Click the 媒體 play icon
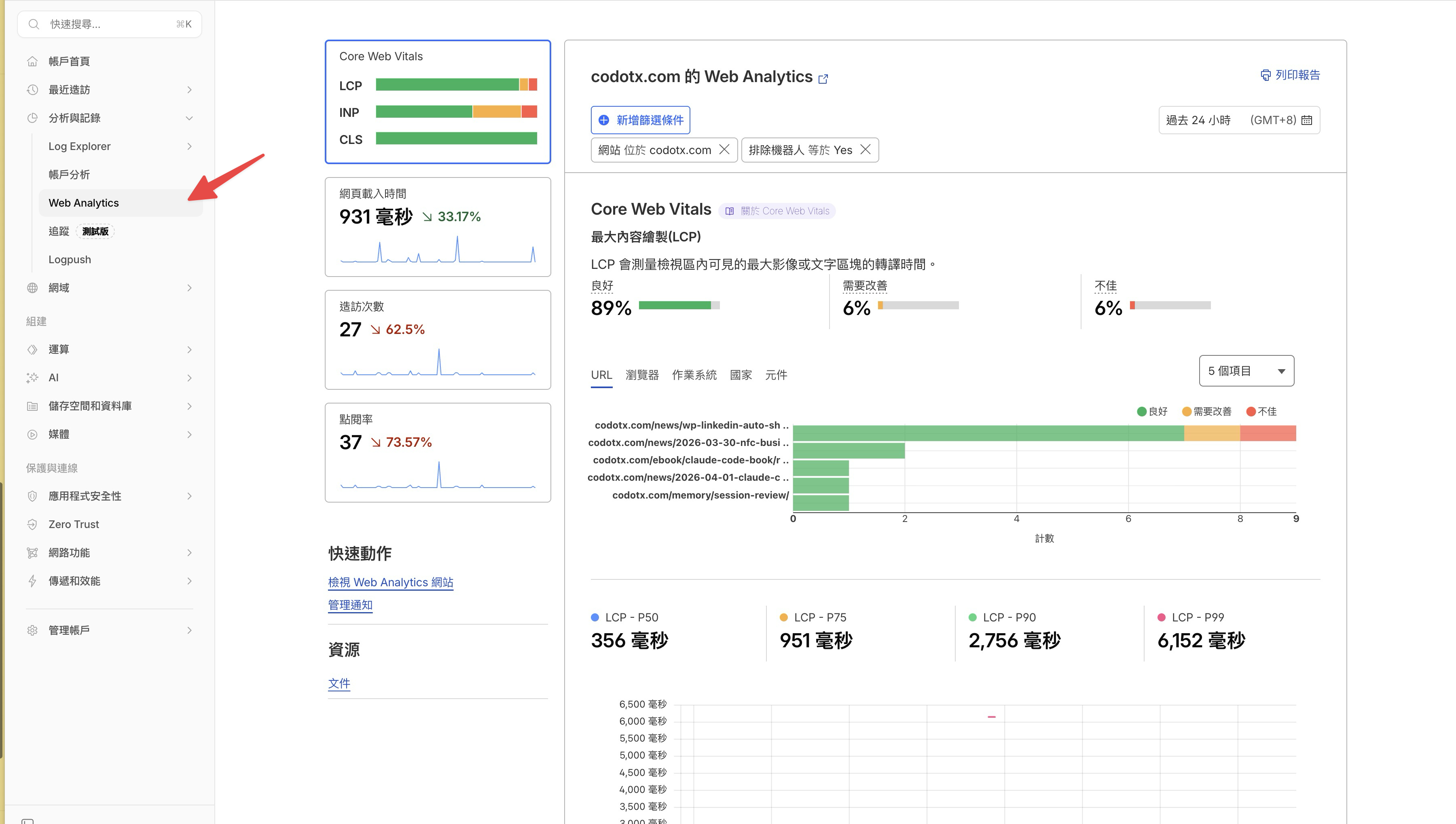This screenshot has height=824, width=1456. (33, 434)
